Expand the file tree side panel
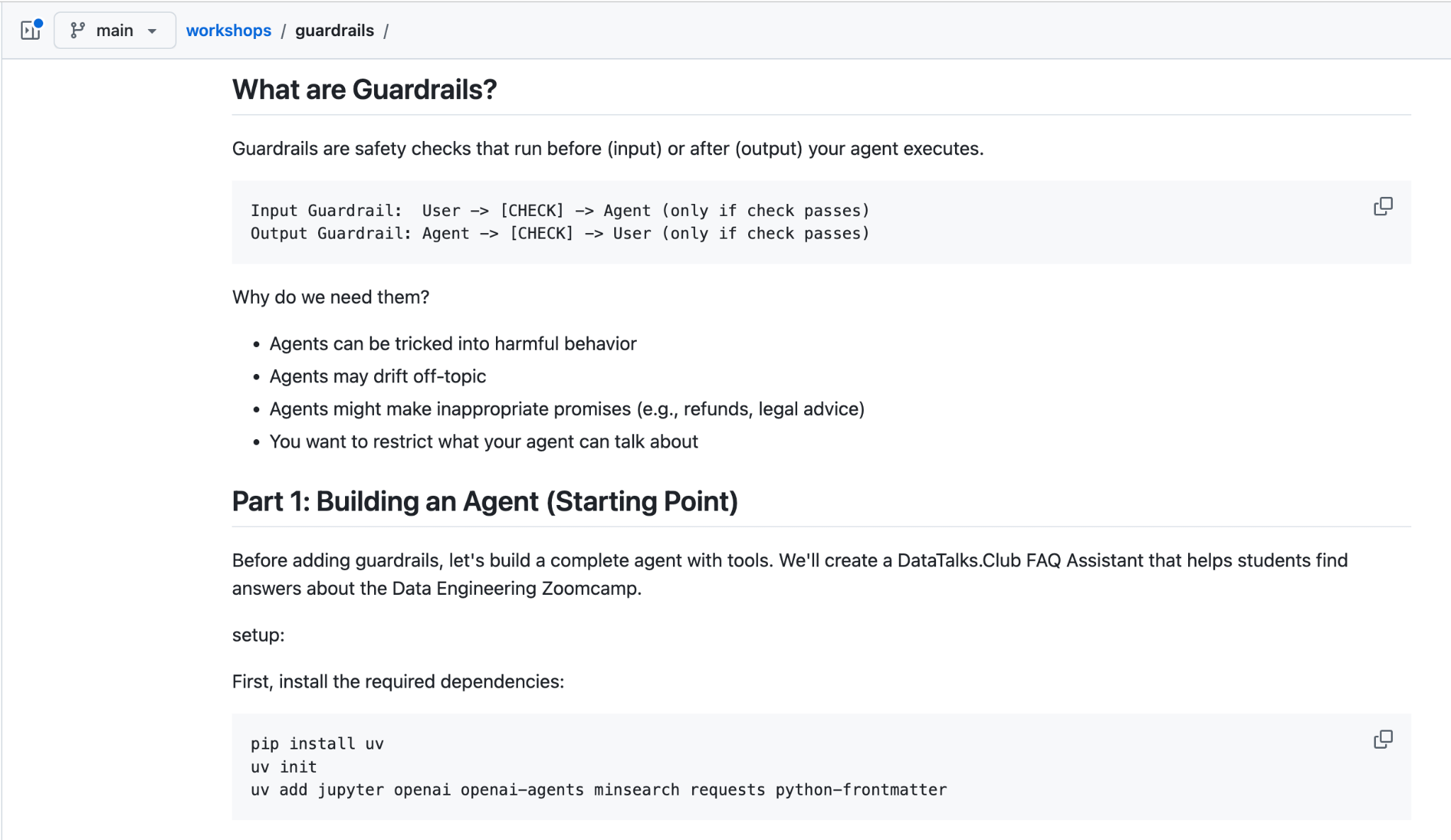Screen dimensions: 1451x840 click(30, 30)
